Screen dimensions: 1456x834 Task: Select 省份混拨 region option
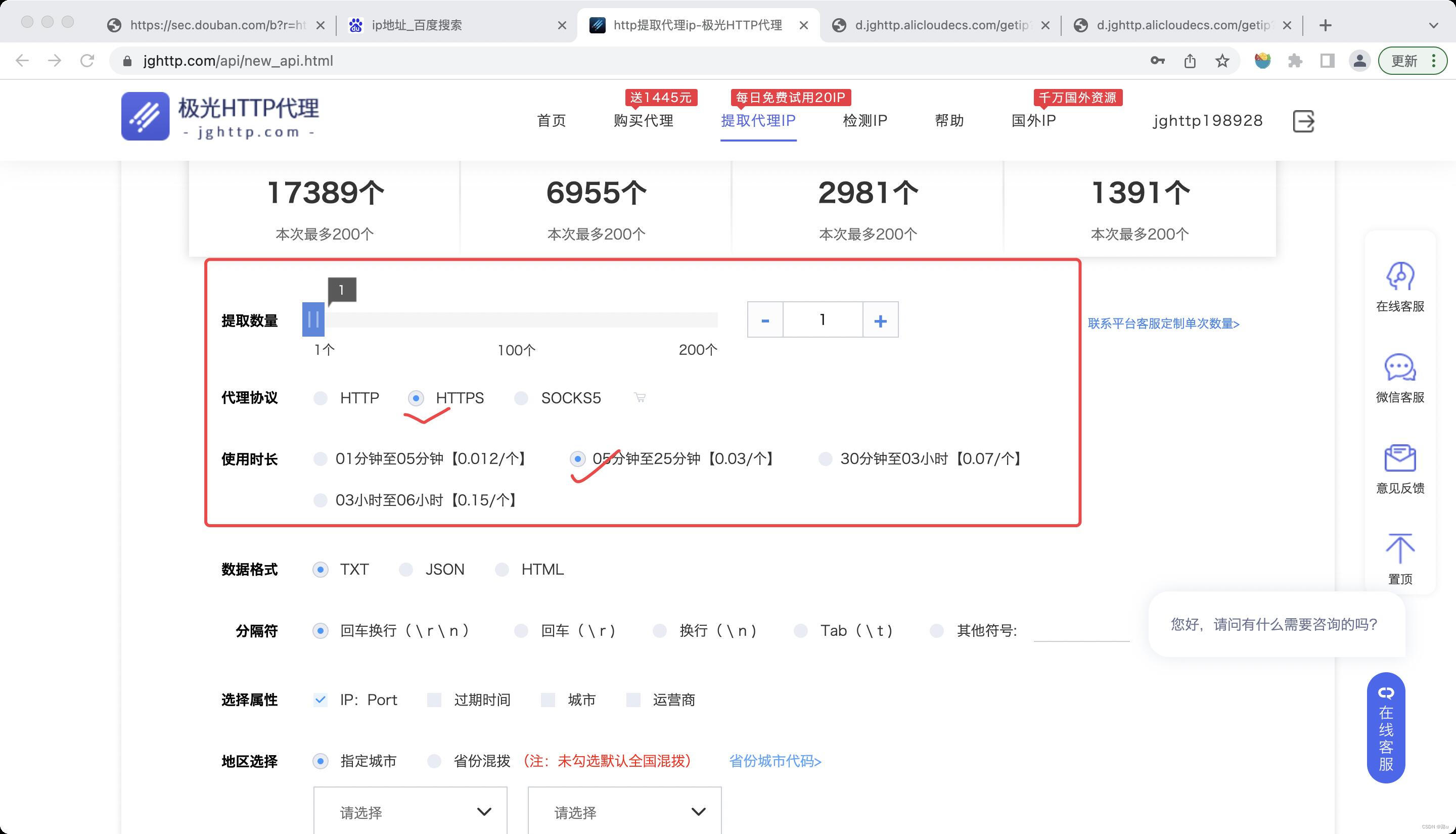click(434, 761)
